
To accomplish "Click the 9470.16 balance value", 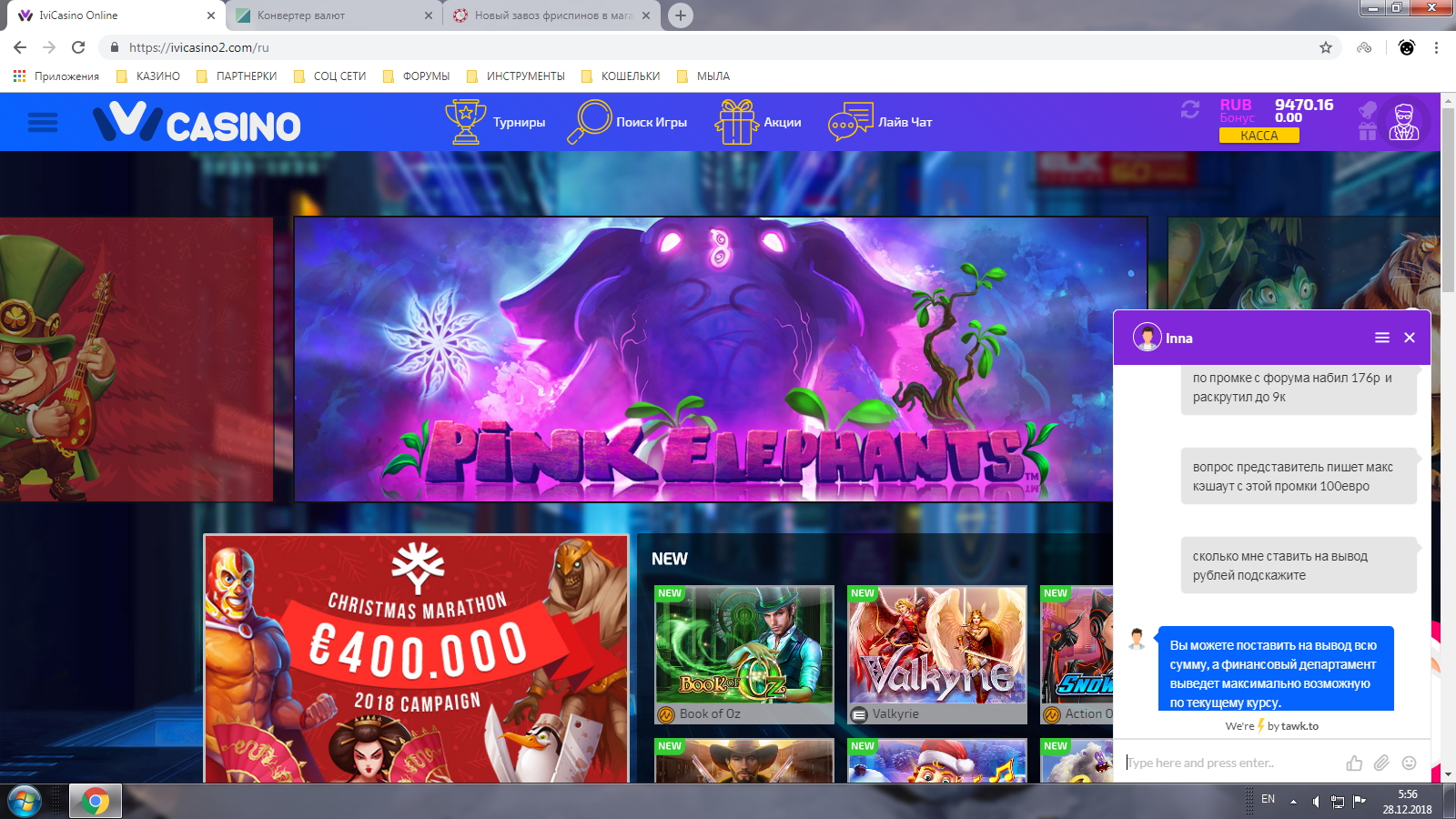I will pyautogui.click(x=1304, y=105).
